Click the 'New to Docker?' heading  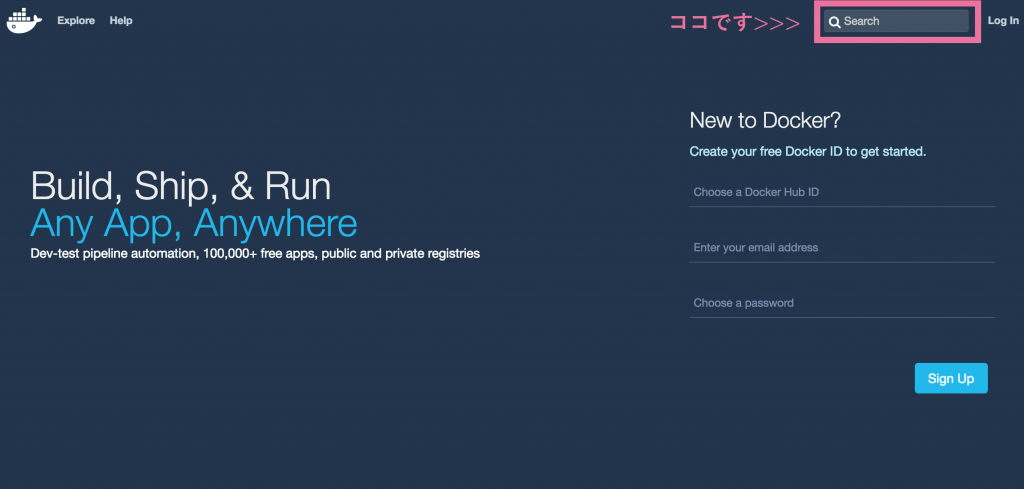pyautogui.click(x=765, y=121)
